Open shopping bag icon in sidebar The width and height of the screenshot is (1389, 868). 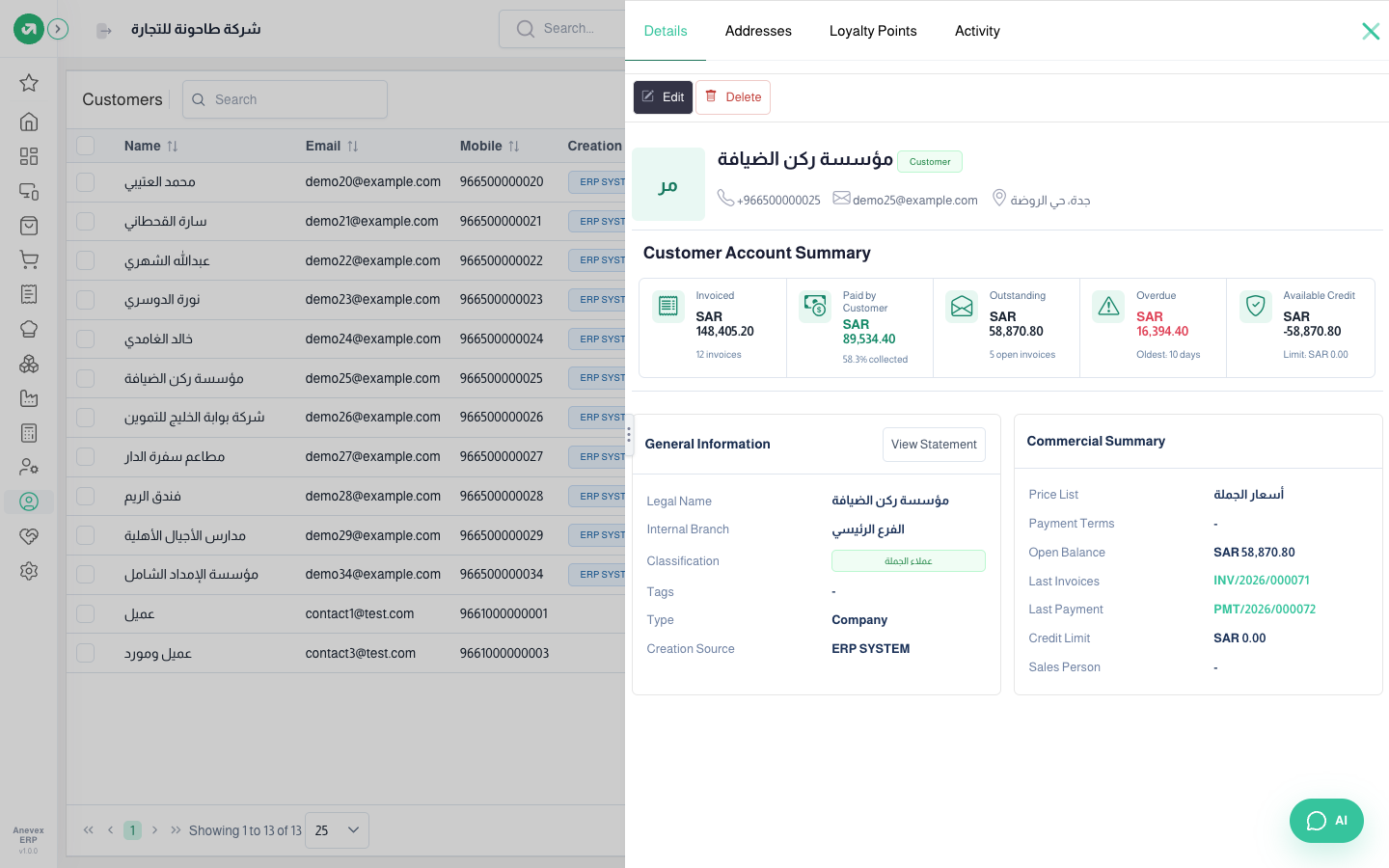coord(29,226)
